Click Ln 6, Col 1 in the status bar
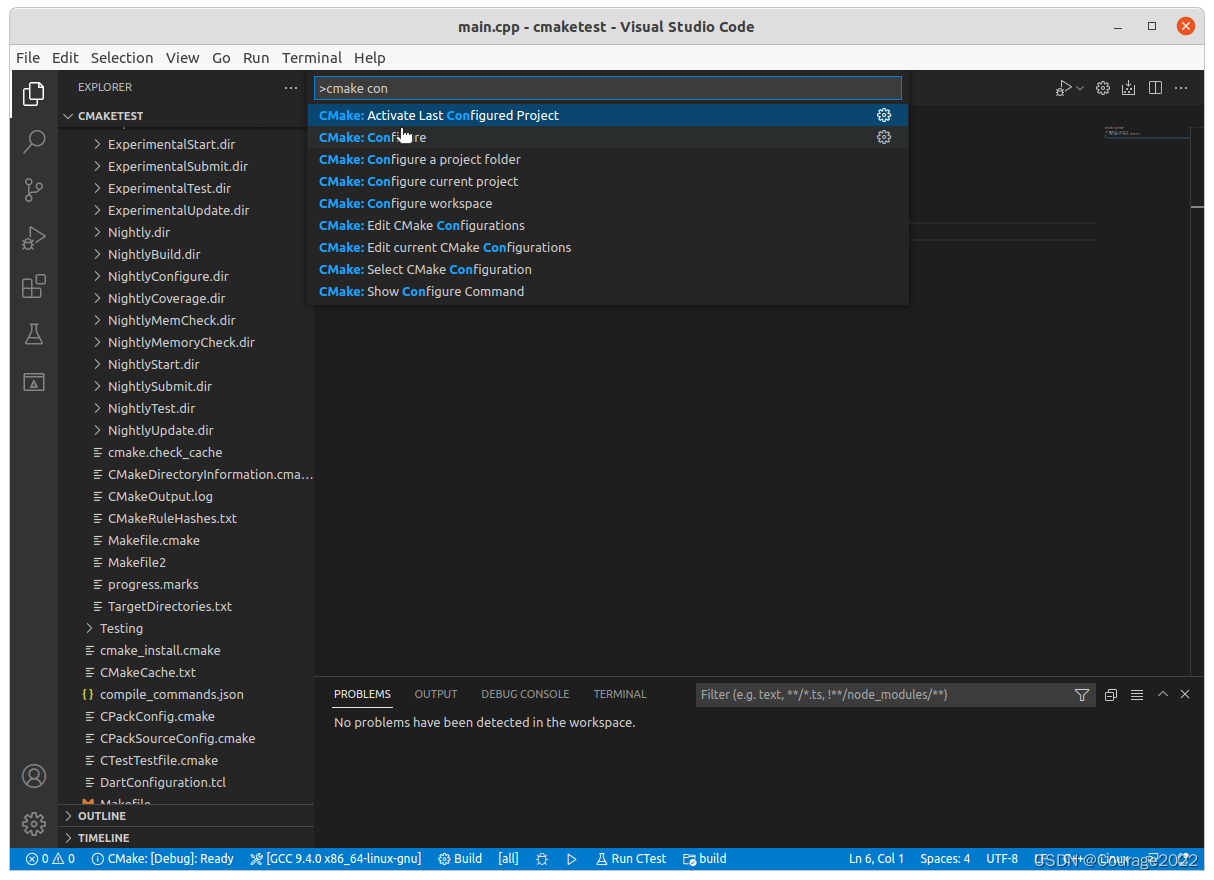The image size is (1214, 880). pyautogui.click(x=876, y=859)
